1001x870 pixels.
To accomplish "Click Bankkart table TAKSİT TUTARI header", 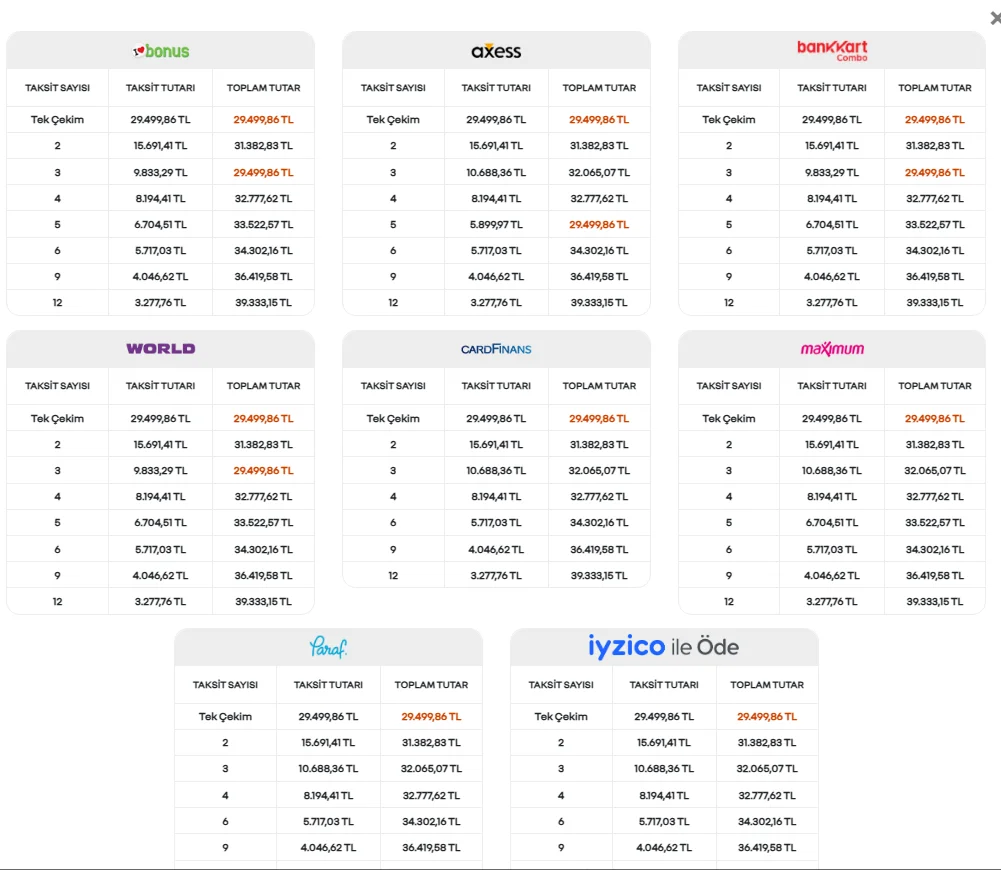I will pyautogui.click(x=832, y=88).
